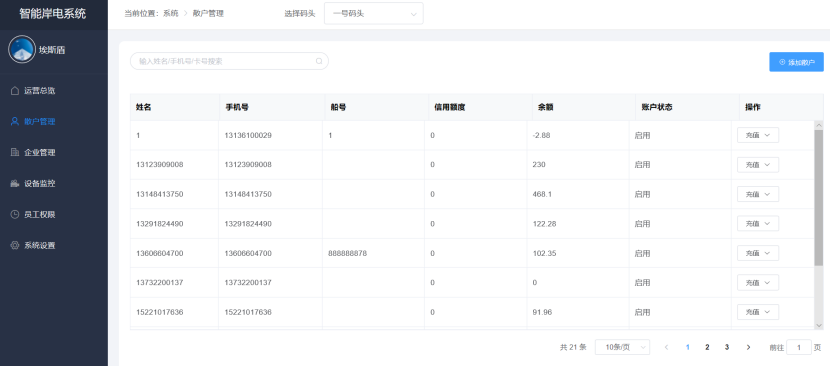
Task: Open the 10条/页 page size dropdown
Action: 622,347
